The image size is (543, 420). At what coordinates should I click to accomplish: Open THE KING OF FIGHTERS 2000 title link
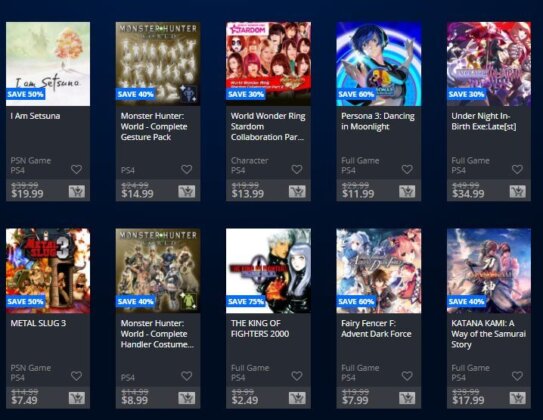click(x=260, y=329)
